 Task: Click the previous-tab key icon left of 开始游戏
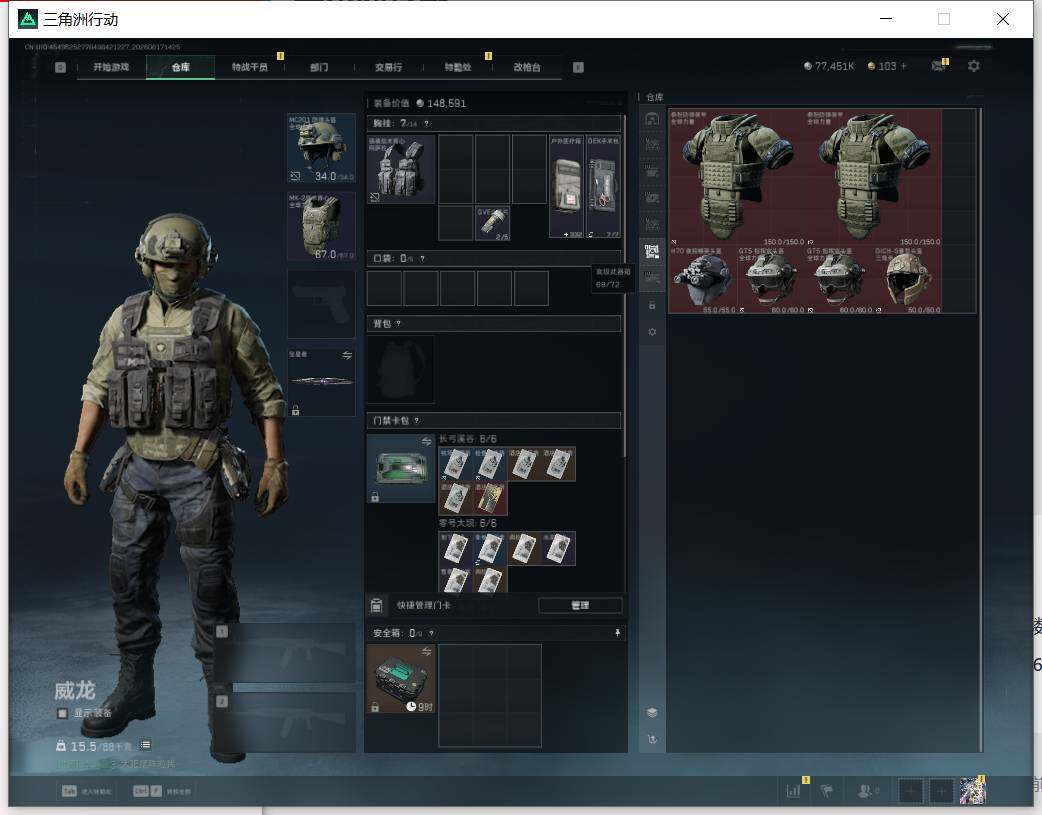(60, 67)
